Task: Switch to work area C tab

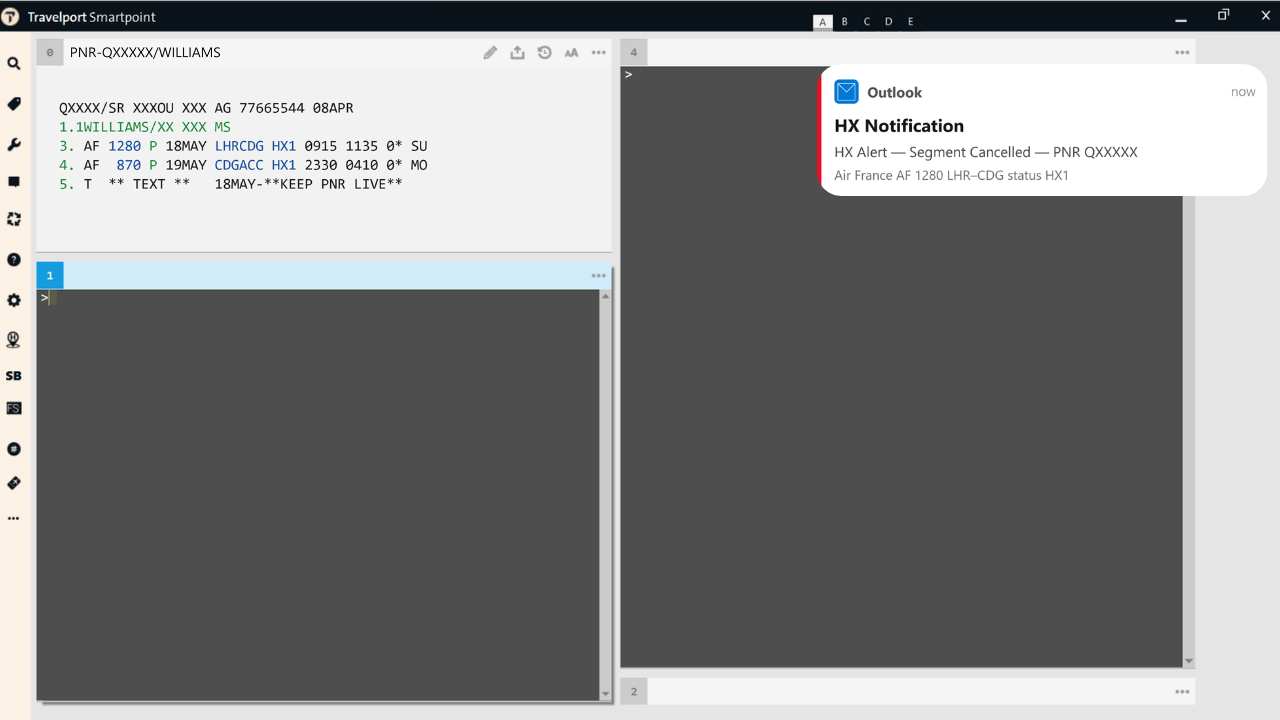Action: click(x=867, y=22)
